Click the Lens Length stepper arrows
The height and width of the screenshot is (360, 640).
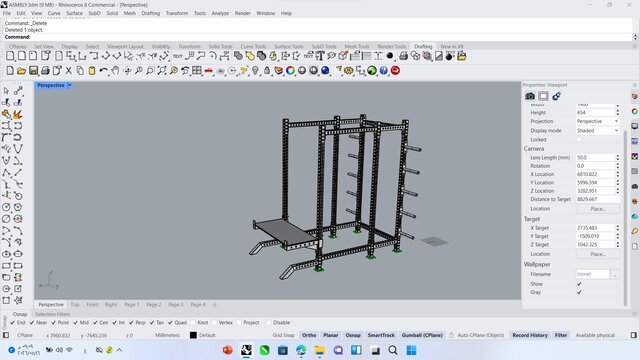pos(618,157)
